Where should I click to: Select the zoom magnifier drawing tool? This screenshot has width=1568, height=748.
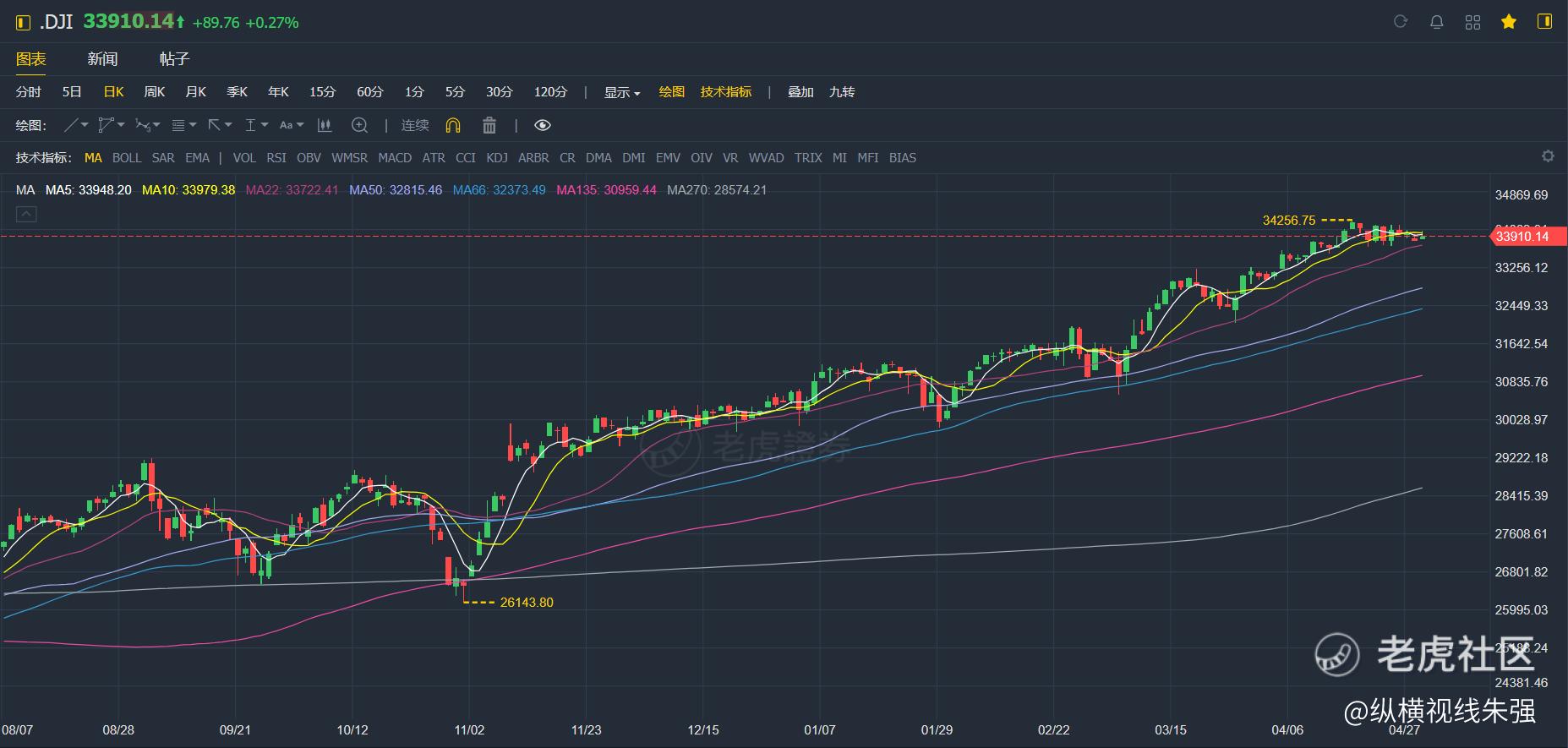(359, 125)
